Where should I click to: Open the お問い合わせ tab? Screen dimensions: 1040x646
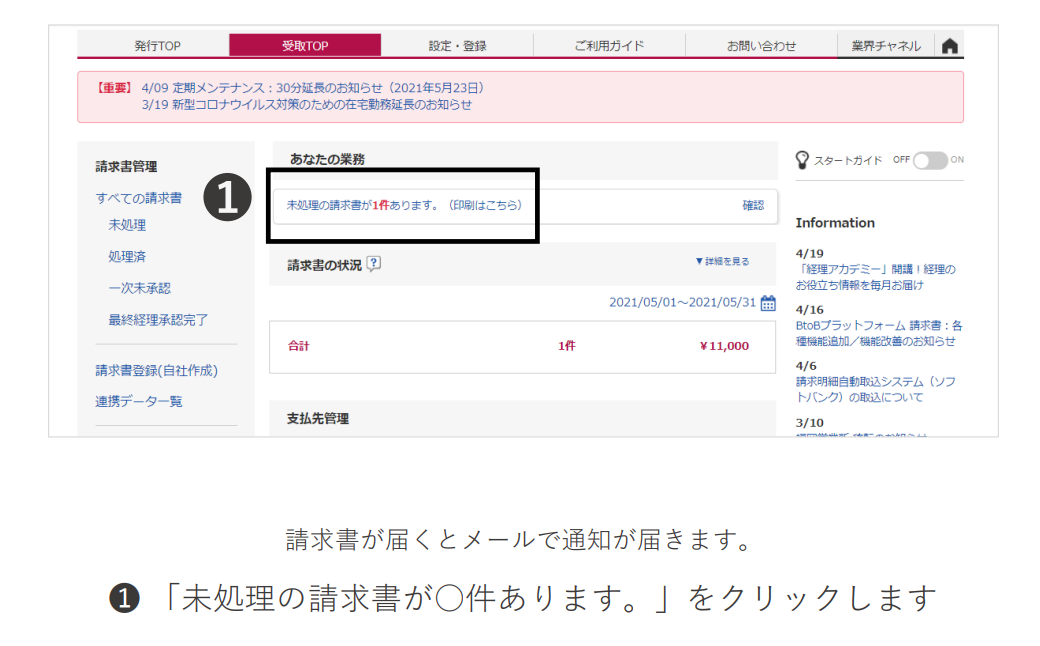tap(761, 46)
